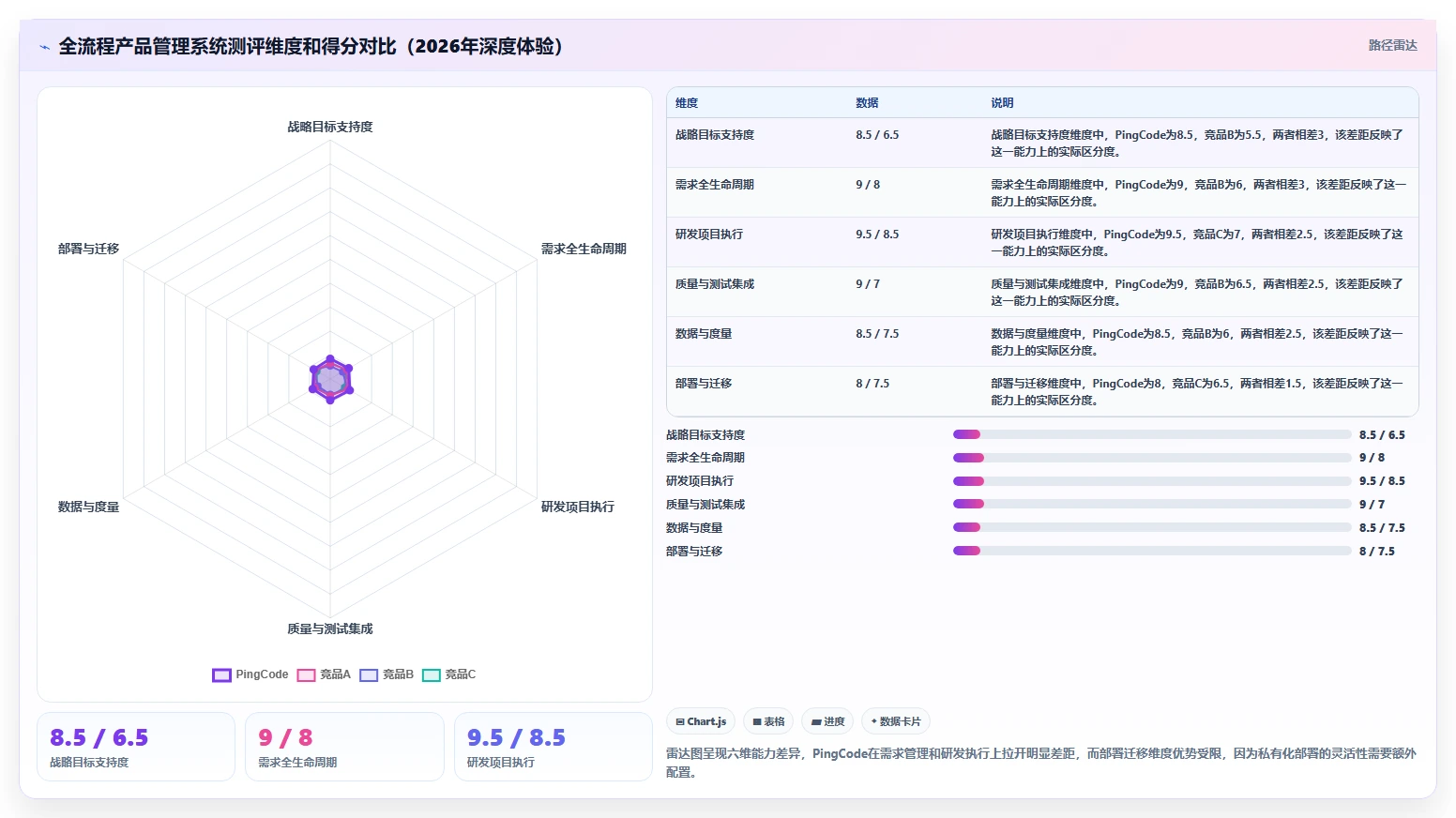This screenshot has width=1456, height=818.
Task: Click the description starting 数据与度量维度中
Action: pos(1198,342)
